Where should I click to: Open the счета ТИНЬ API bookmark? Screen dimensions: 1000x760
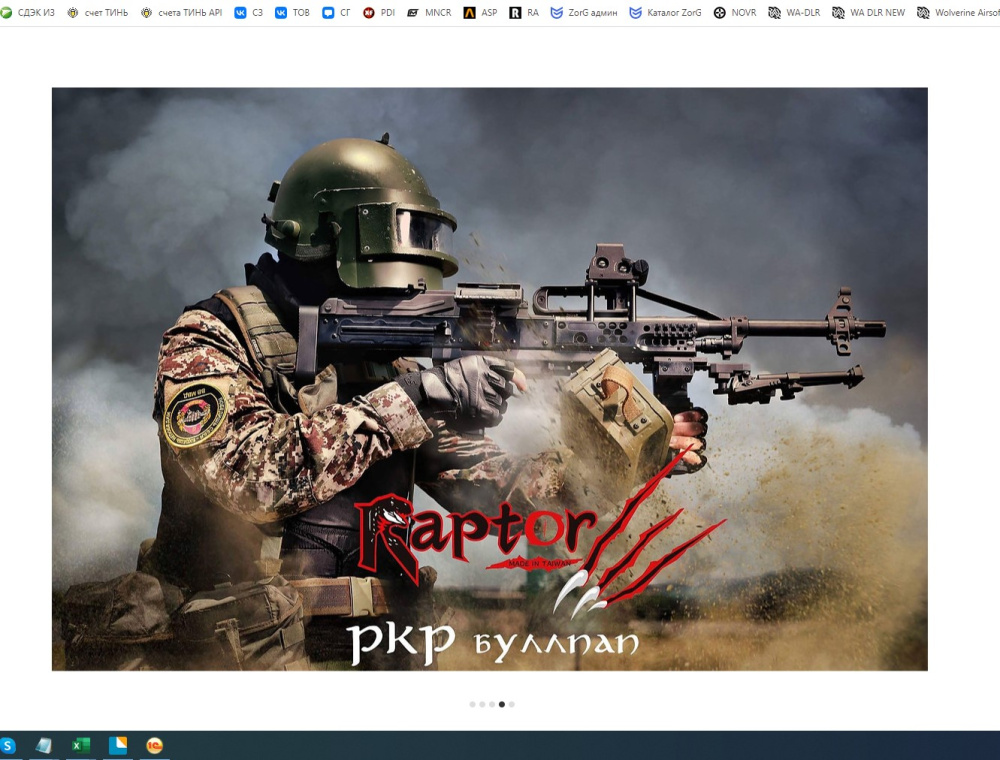(x=182, y=13)
